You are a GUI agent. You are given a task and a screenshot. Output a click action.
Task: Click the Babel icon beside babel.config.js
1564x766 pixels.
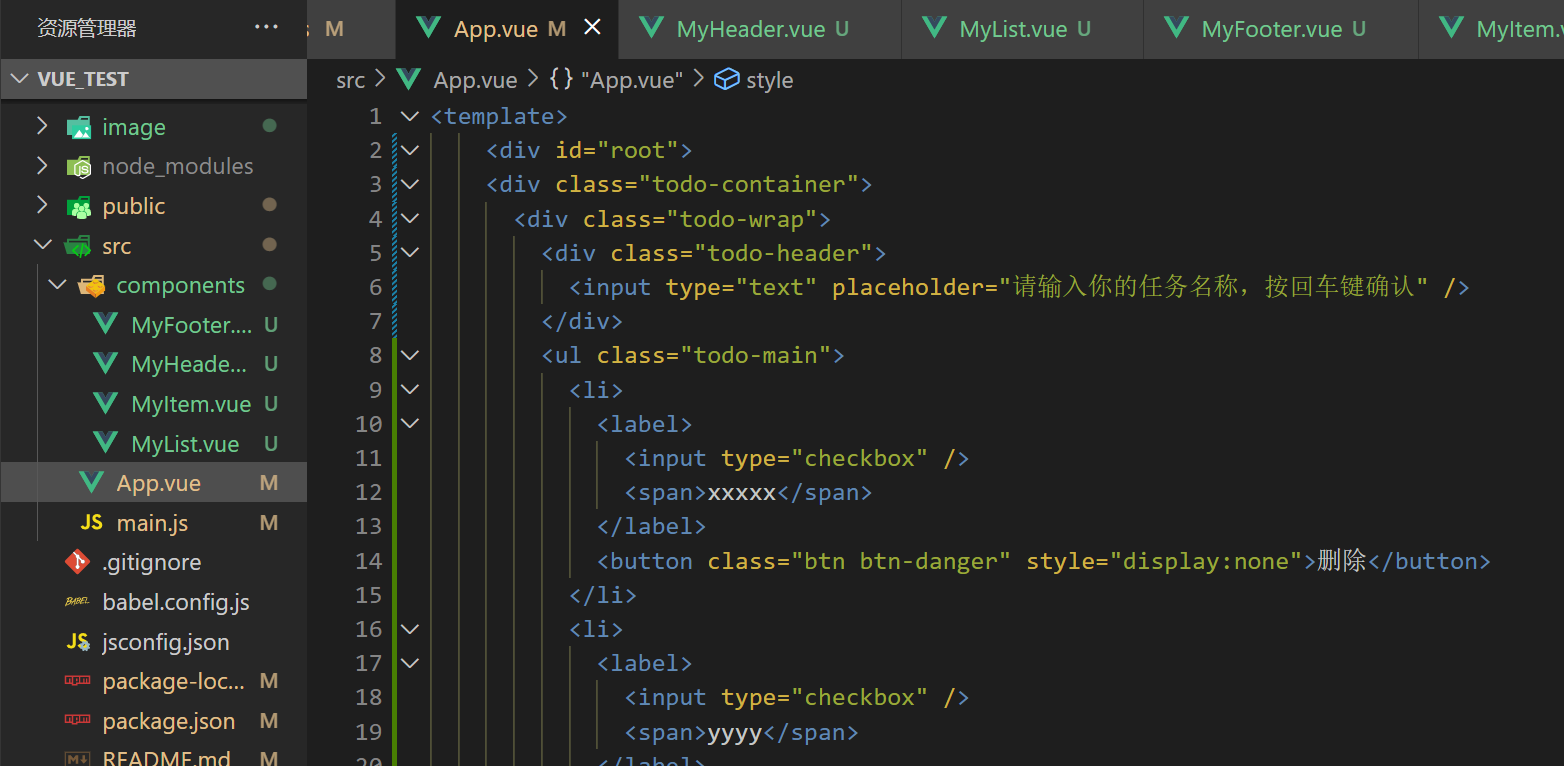coord(77,602)
